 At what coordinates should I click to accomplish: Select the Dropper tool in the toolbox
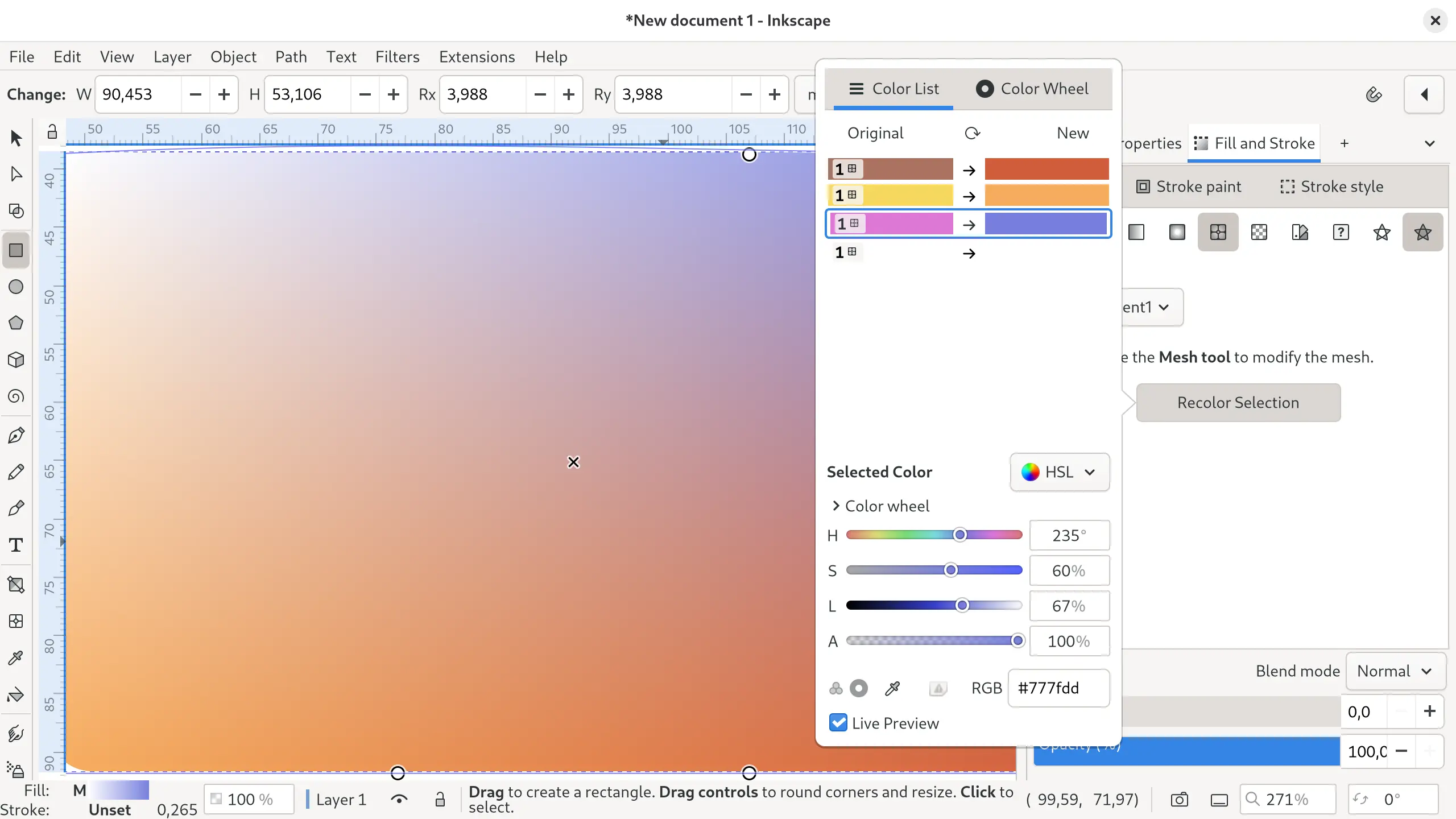coord(15,658)
